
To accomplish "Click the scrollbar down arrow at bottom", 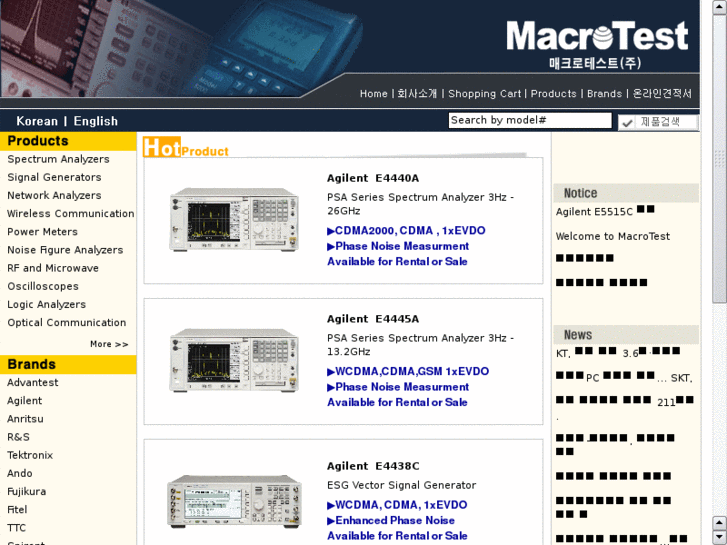I will [x=719, y=538].
